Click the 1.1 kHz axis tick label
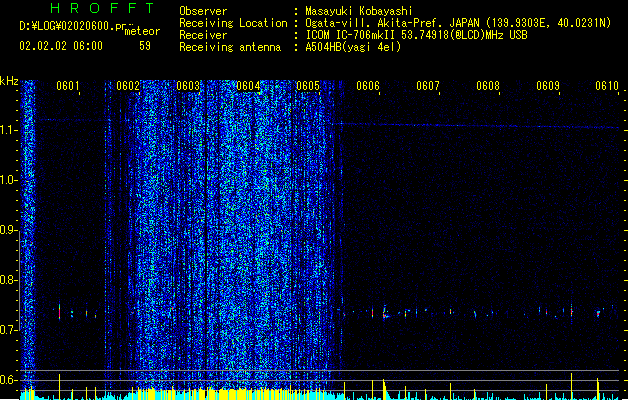Screen dimensions: 629x400 click(x=9, y=130)
